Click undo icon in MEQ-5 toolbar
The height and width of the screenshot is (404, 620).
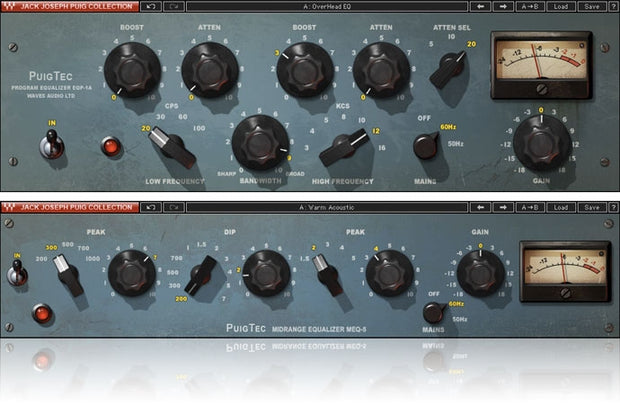pos(151,207)
